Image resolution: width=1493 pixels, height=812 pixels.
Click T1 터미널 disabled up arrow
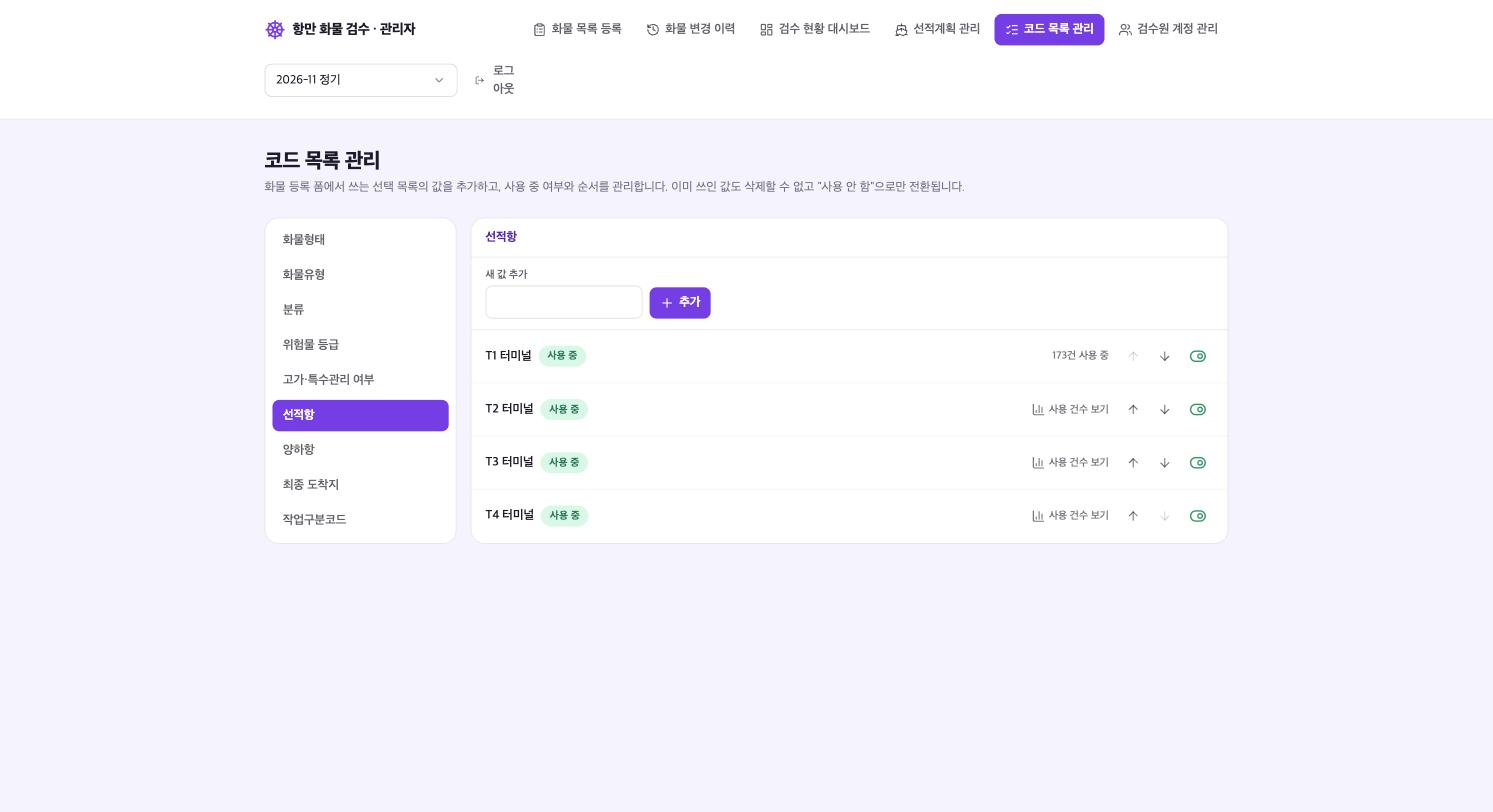coord(1133,356)
